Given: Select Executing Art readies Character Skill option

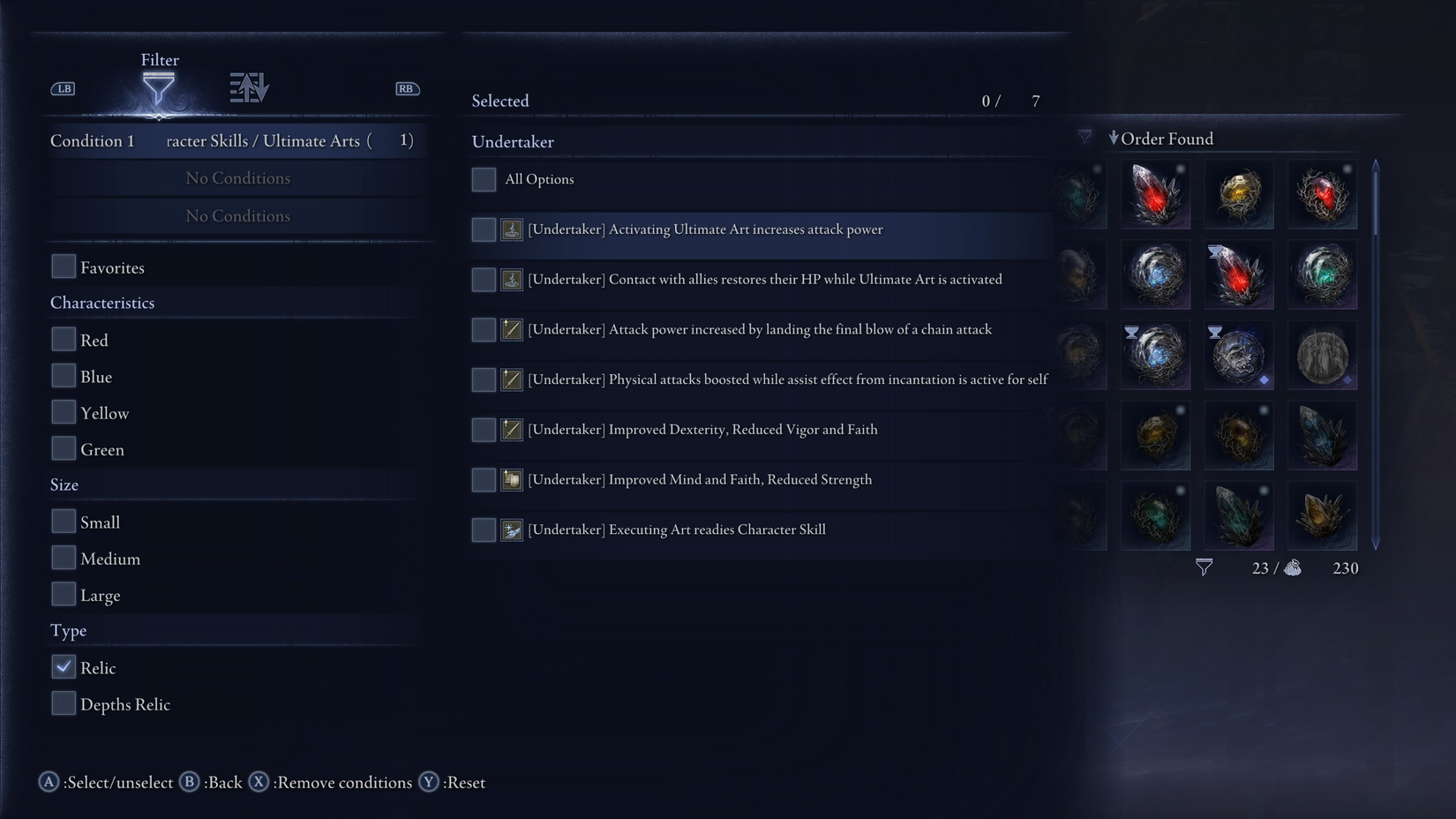Looking at the screenshot, I should click(x=762, y=530).
